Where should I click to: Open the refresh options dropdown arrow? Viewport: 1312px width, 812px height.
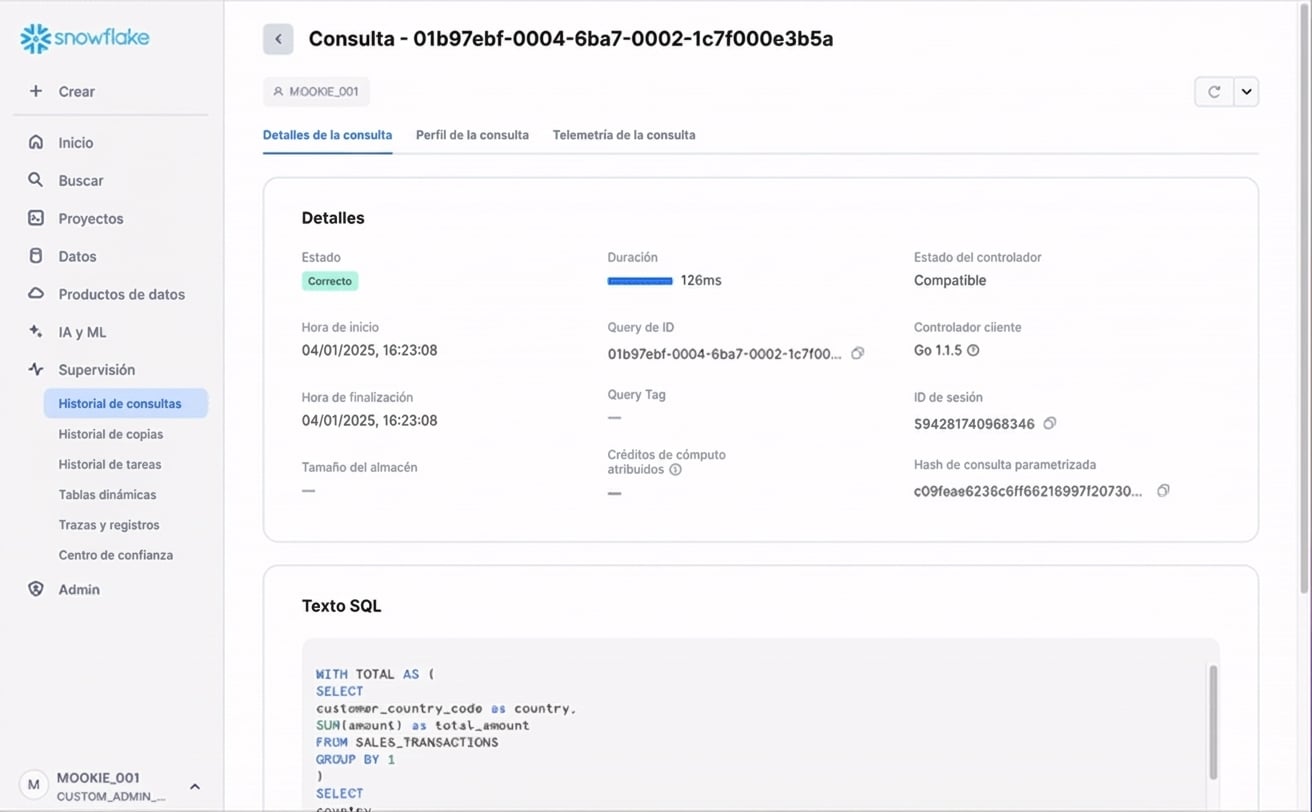[1246, 92]
